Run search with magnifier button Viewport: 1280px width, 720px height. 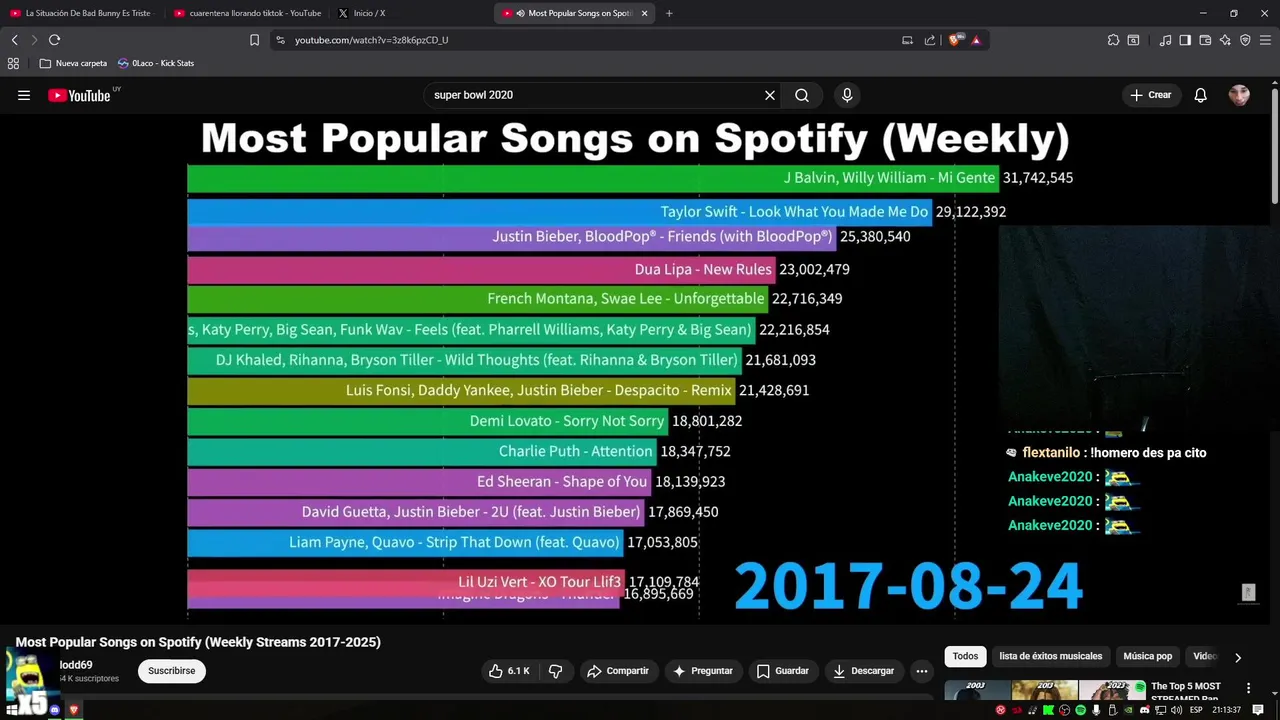tap(802, 95)
